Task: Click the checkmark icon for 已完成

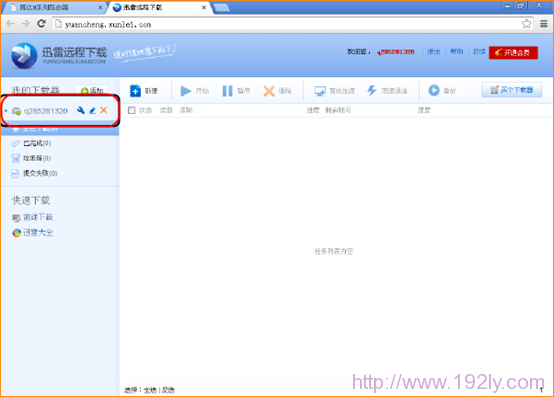Action: click(16, 143)
